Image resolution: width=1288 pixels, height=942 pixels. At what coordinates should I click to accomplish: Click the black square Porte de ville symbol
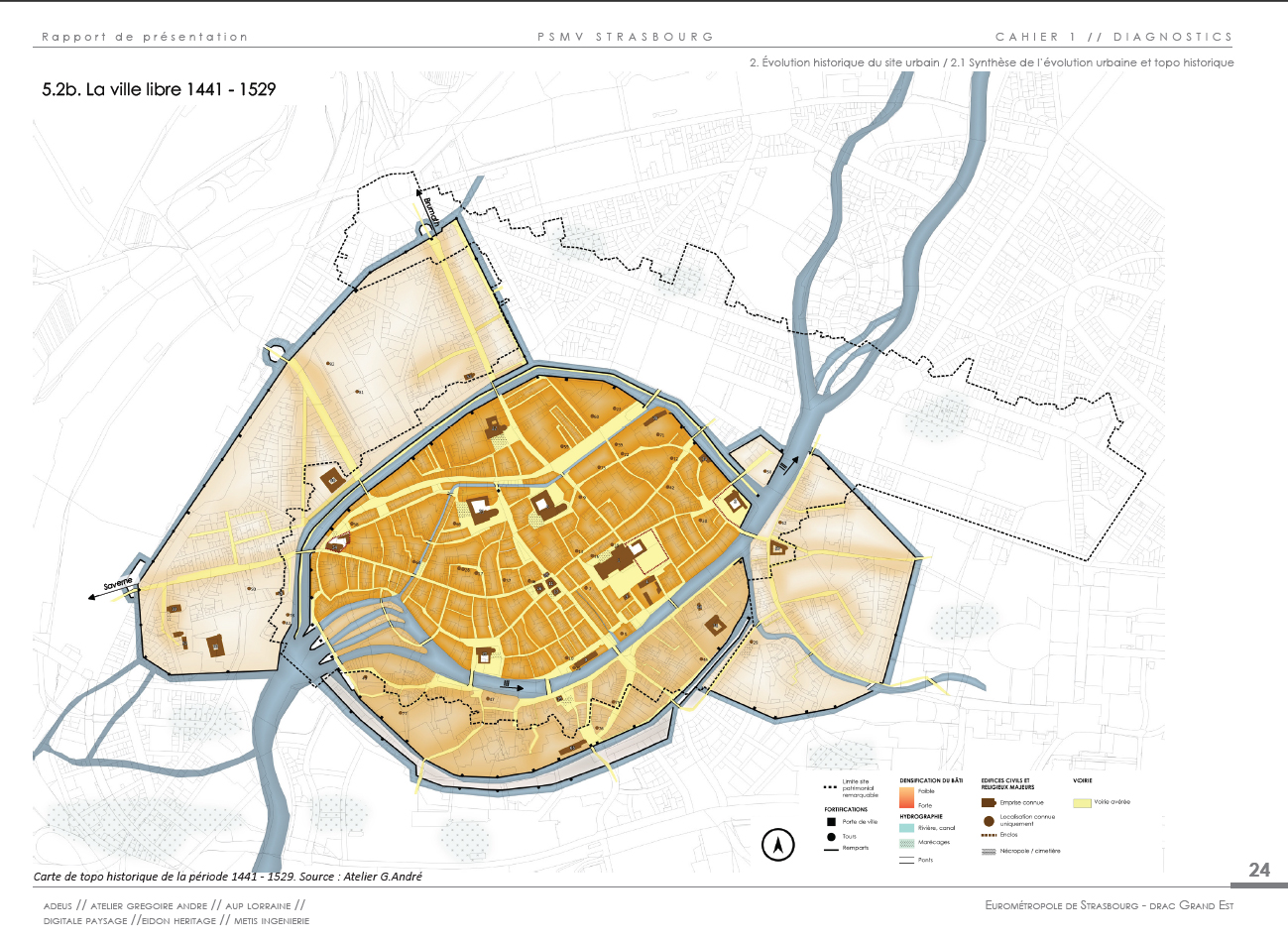pyautogui.click(x=831, y=822)
